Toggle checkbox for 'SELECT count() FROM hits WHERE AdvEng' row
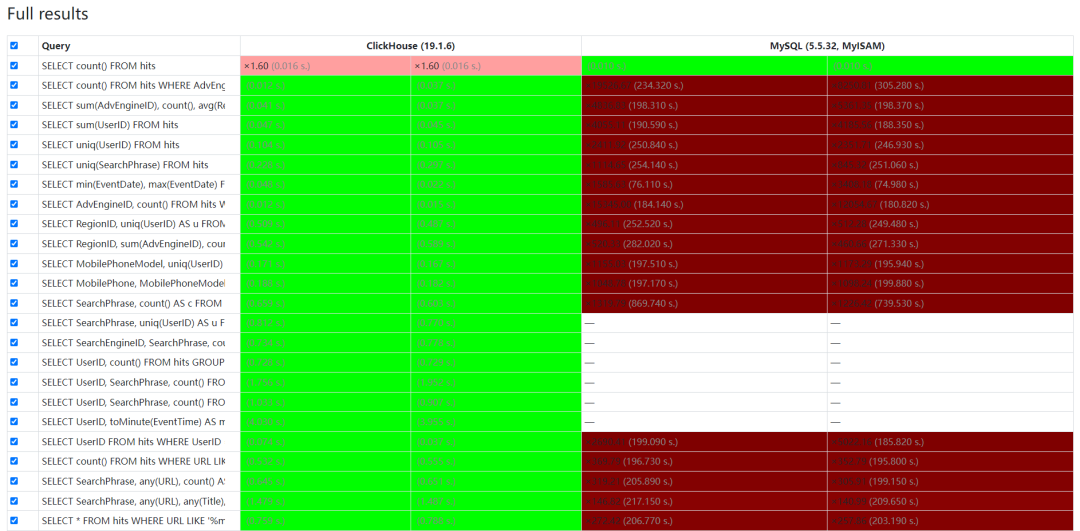This screenshot has height=531, width=1080. pyautogui.click(x=14, y=85)
